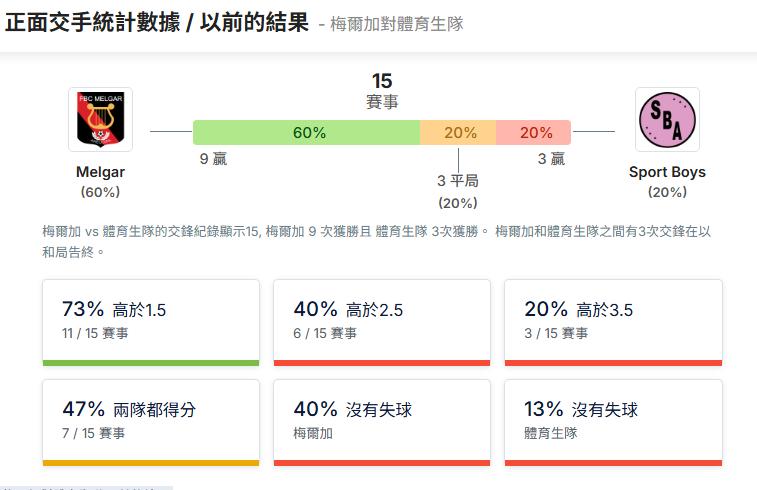The image size is (757, 490).
Task: Open the 40% Melgar clean sheet card
Action: click(x=382, y=422)
